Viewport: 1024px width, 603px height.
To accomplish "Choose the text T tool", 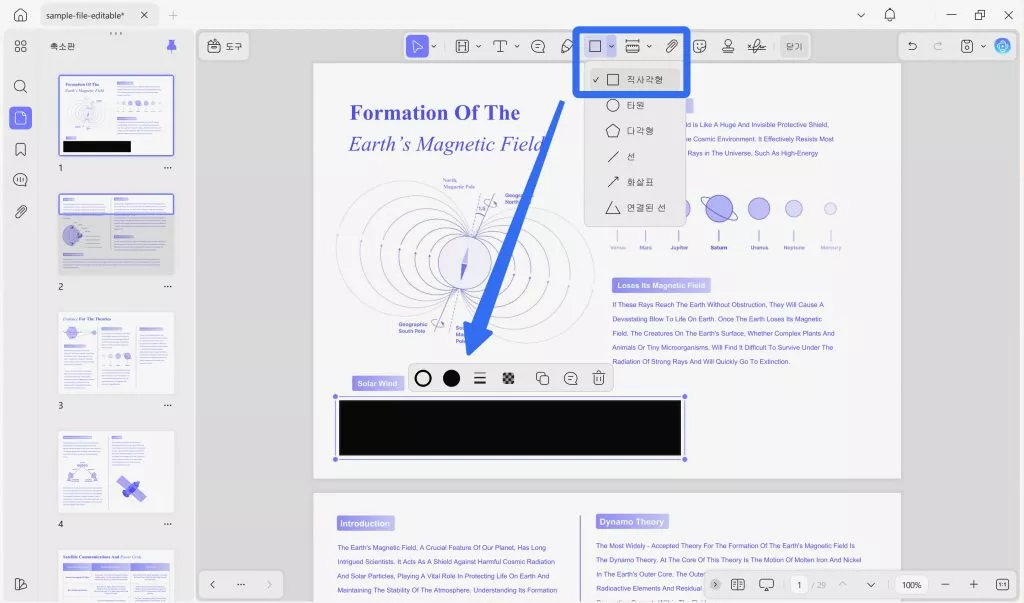I will click(x=500, y=46).
